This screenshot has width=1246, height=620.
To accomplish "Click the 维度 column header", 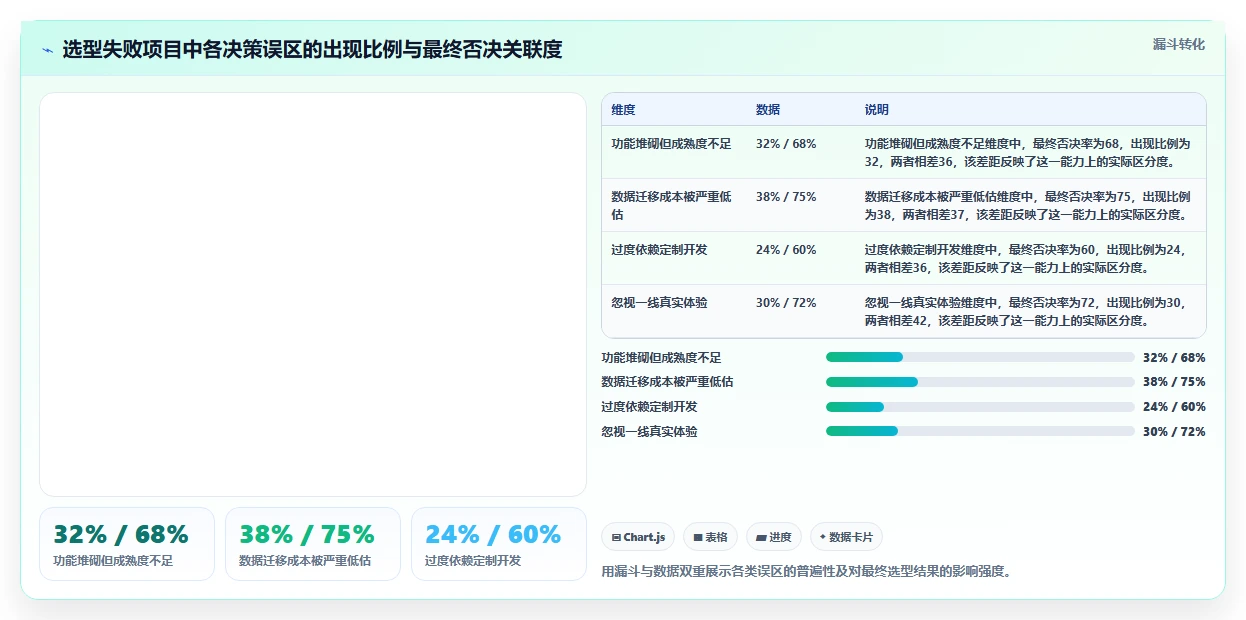I will 623,110.
